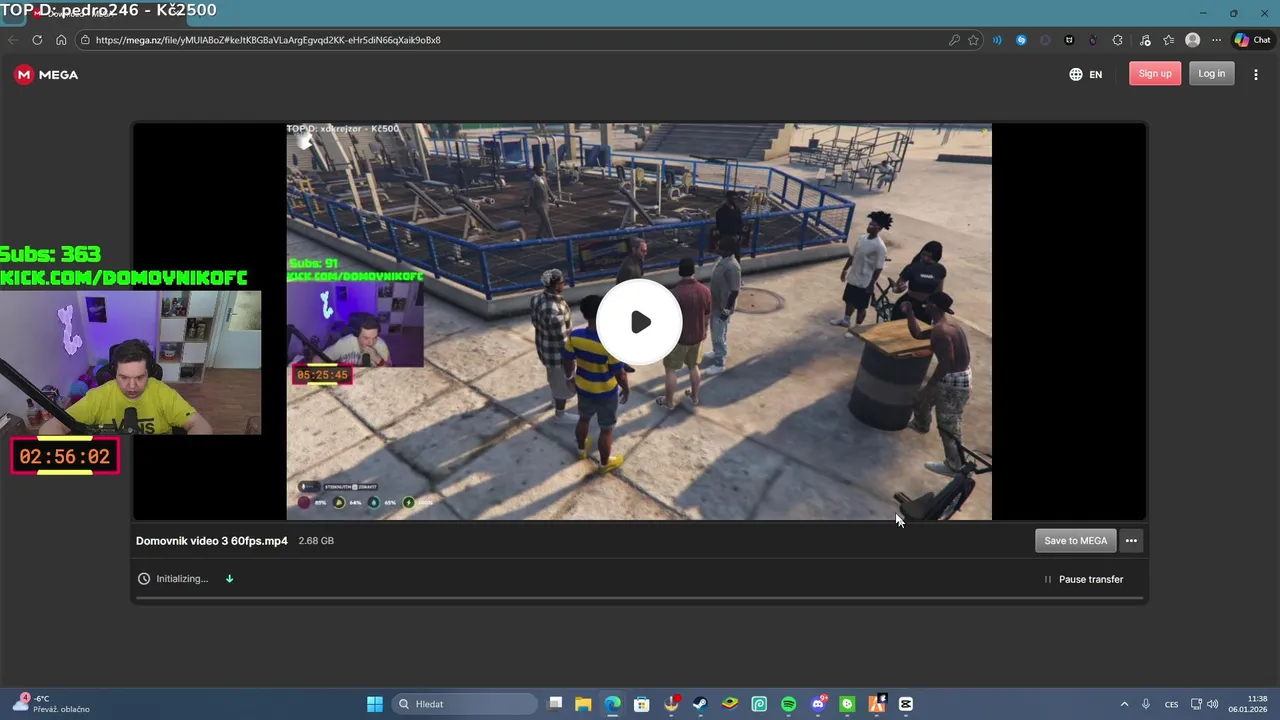Add this page to favorites star
This screenshot has height=720, width=1280.
[x=973, y=40]
